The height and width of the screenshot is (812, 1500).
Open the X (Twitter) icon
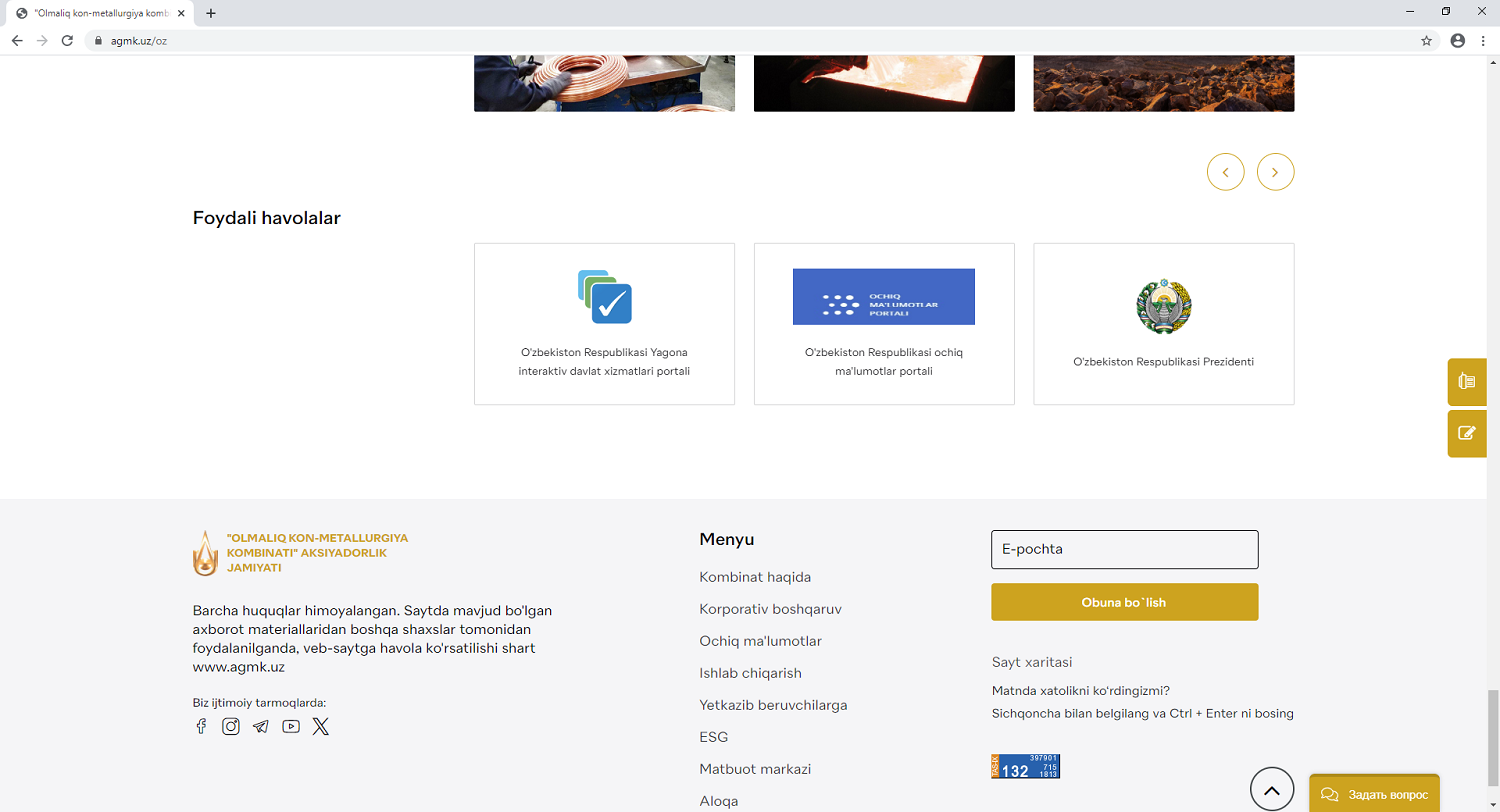[x=320, y=727]
